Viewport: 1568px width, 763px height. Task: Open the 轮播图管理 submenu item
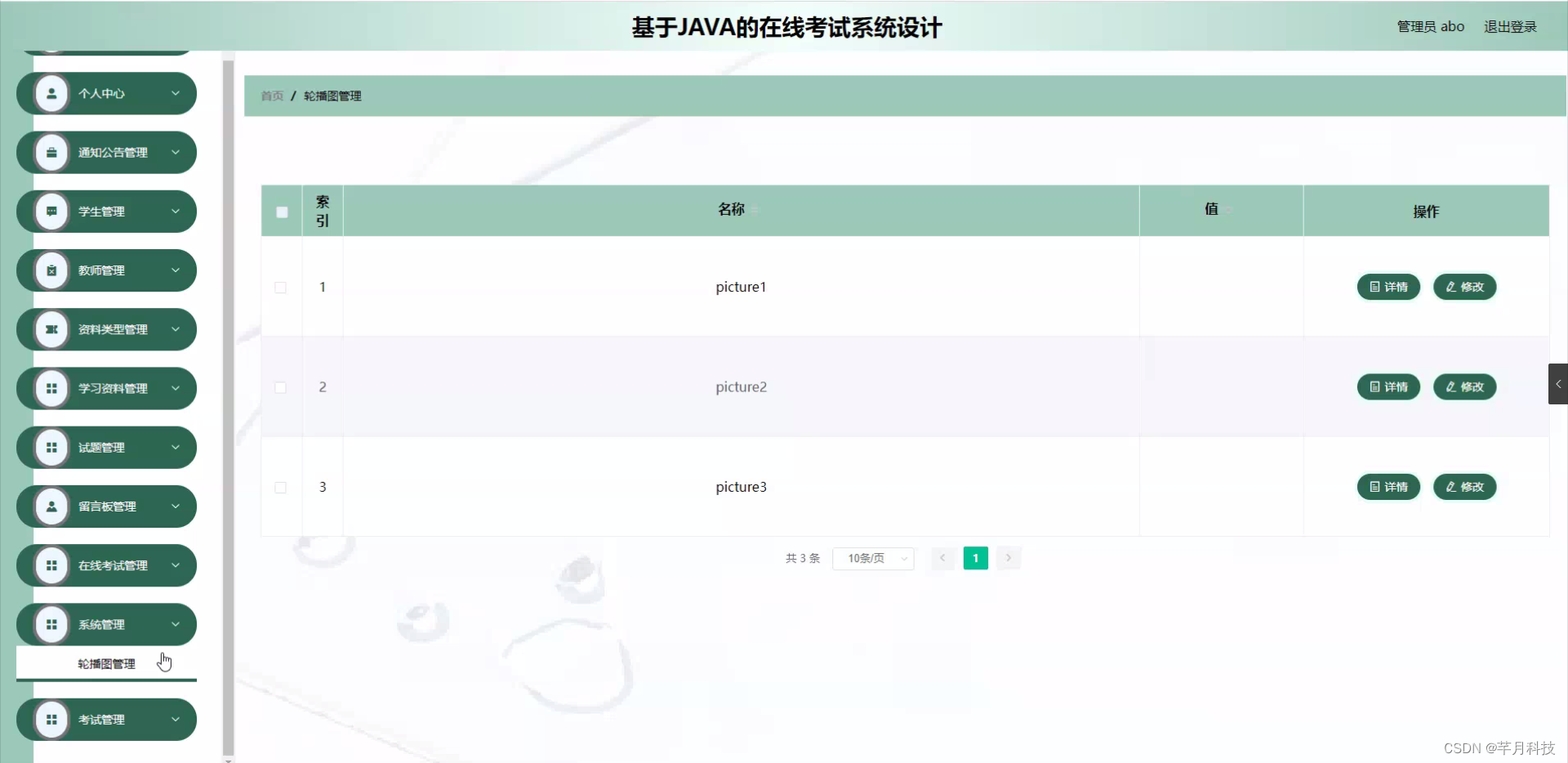tap(105, 663)
